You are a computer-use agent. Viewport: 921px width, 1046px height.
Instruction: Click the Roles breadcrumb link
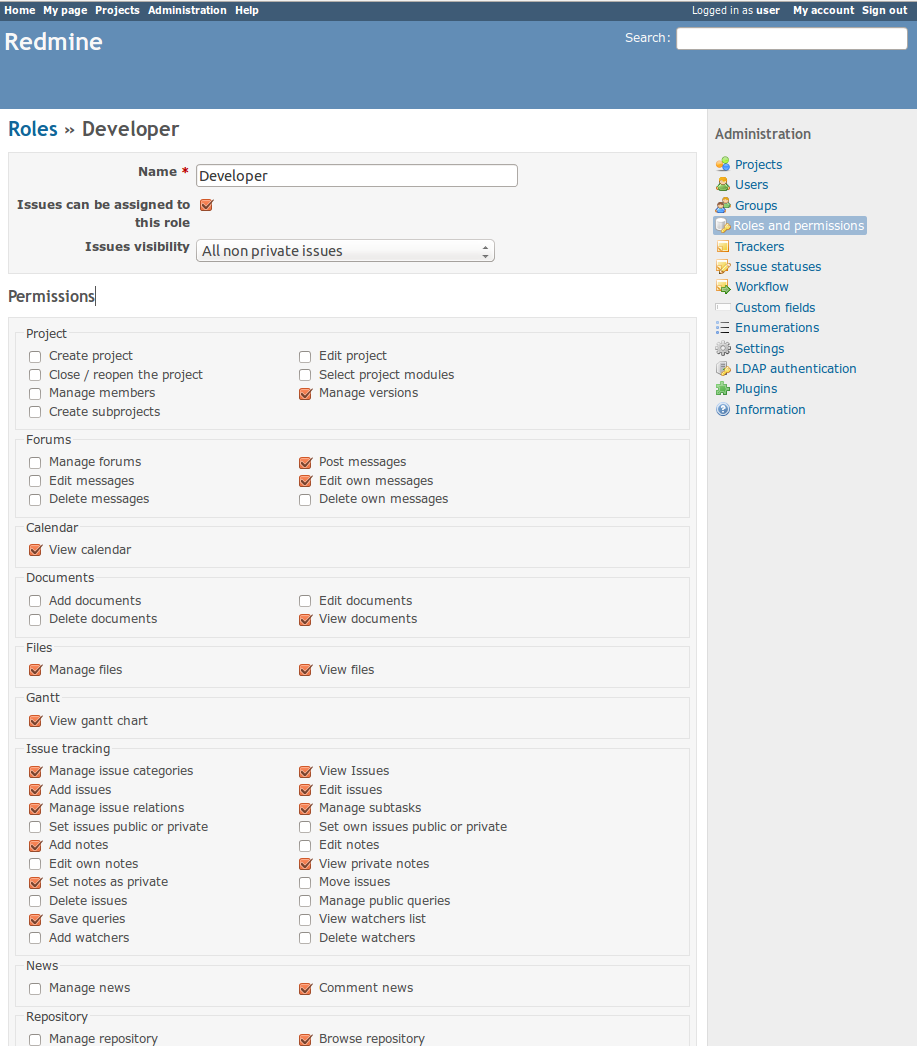[33, 129]
